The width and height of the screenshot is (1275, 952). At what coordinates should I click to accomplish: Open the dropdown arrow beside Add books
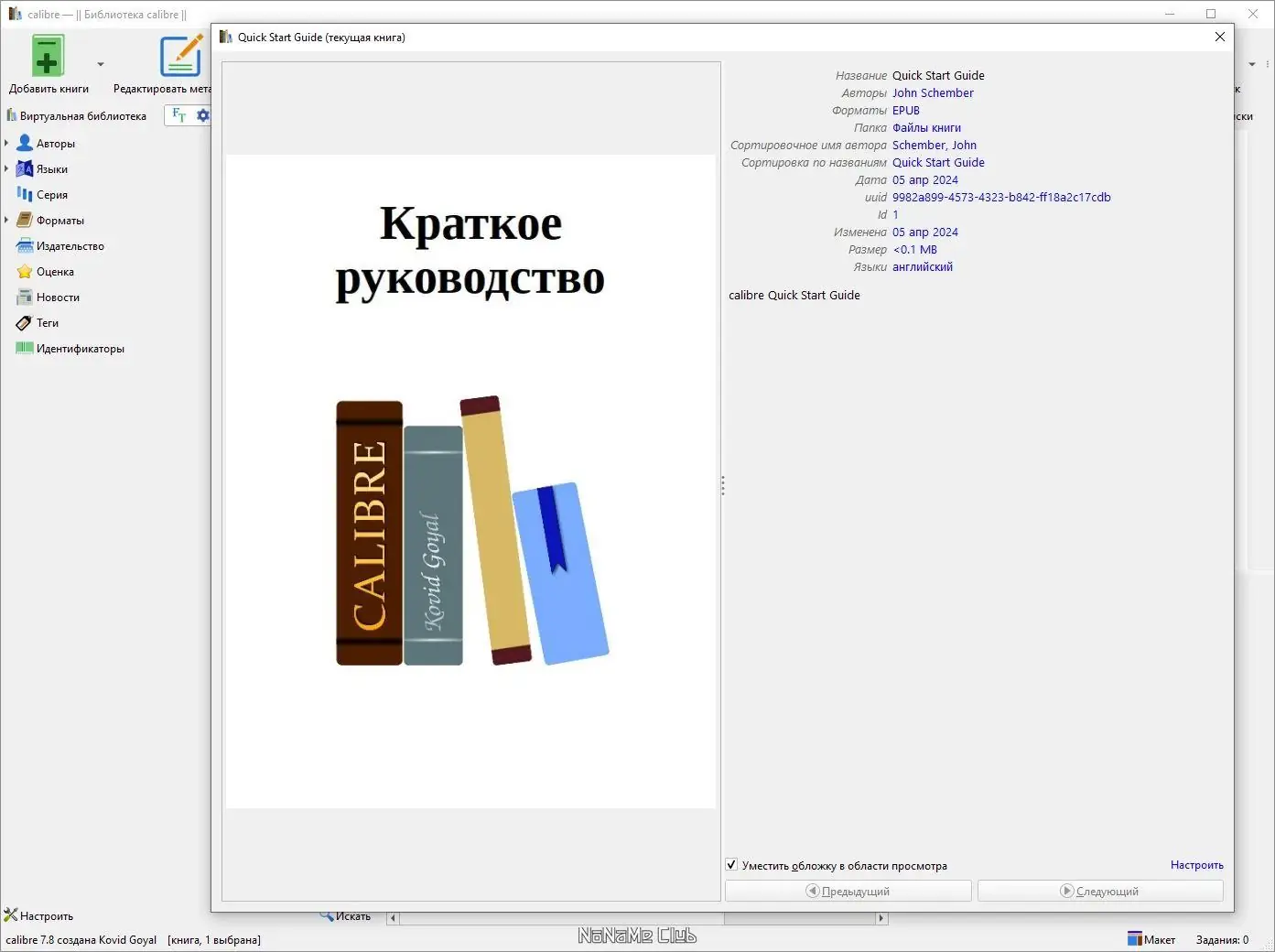pyautogui.click(x=101, y=64)
